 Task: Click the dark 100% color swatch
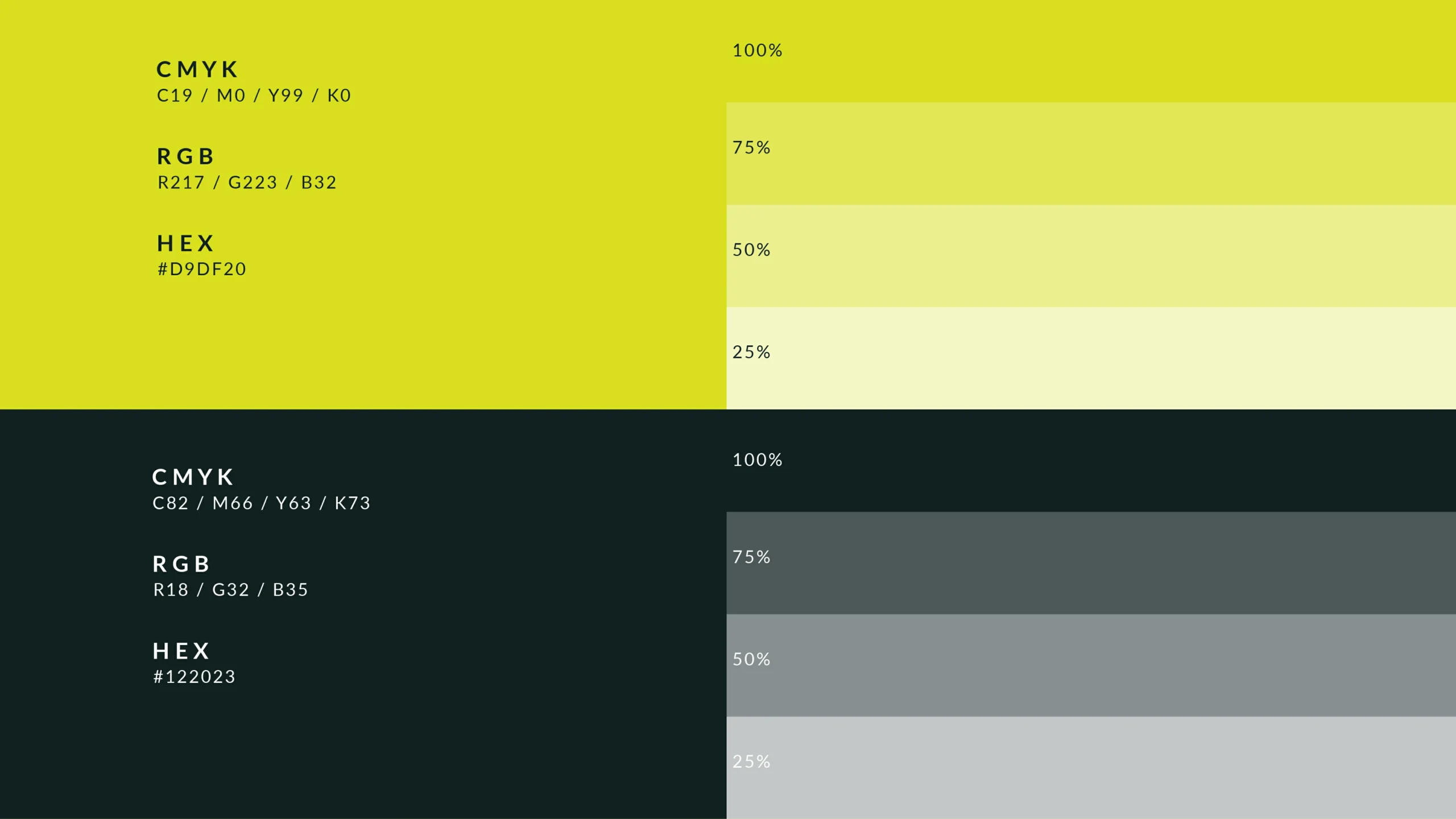coord(1091,461)
